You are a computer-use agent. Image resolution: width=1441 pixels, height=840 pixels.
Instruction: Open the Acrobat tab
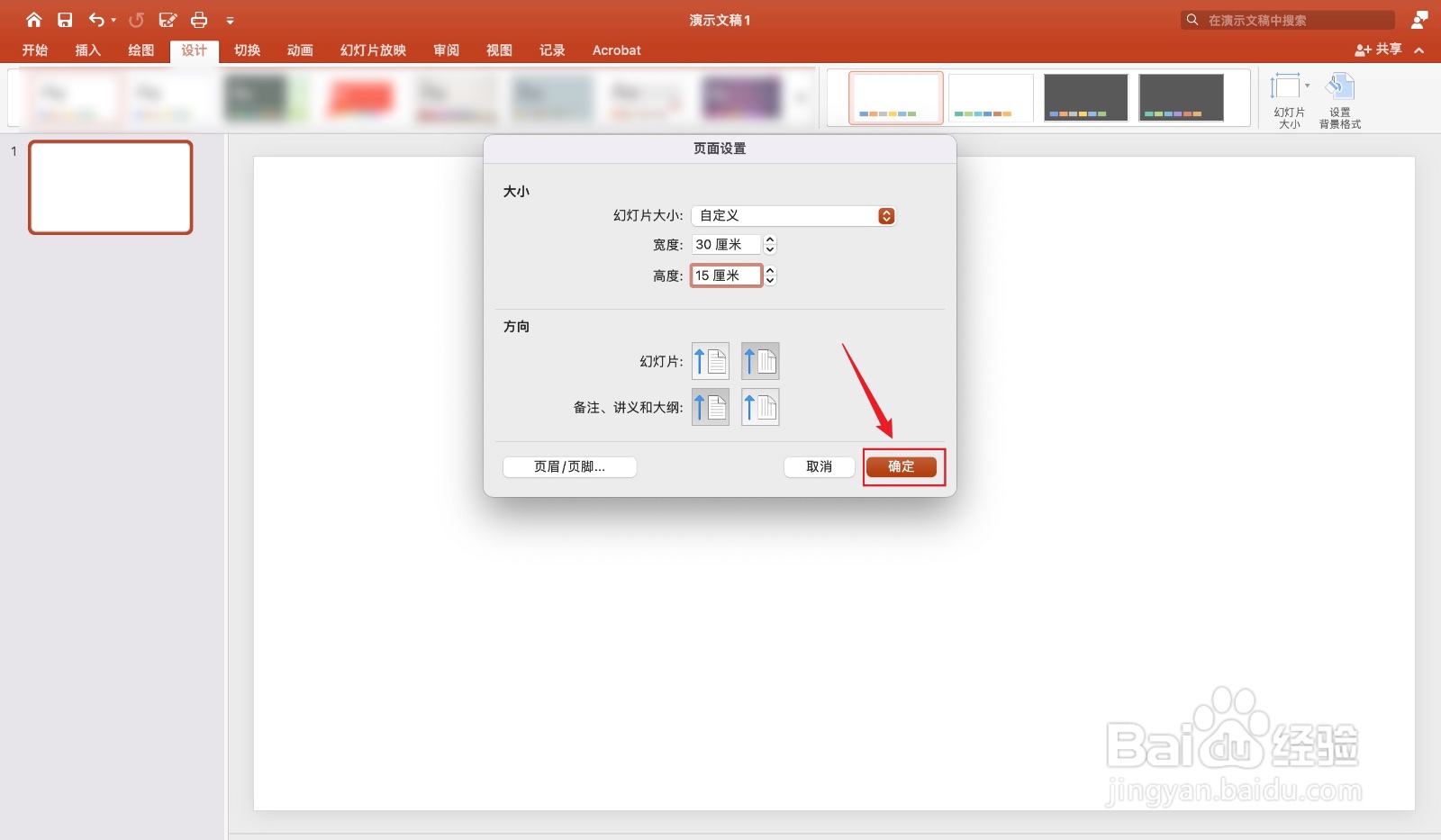click(x=617, y=50)
